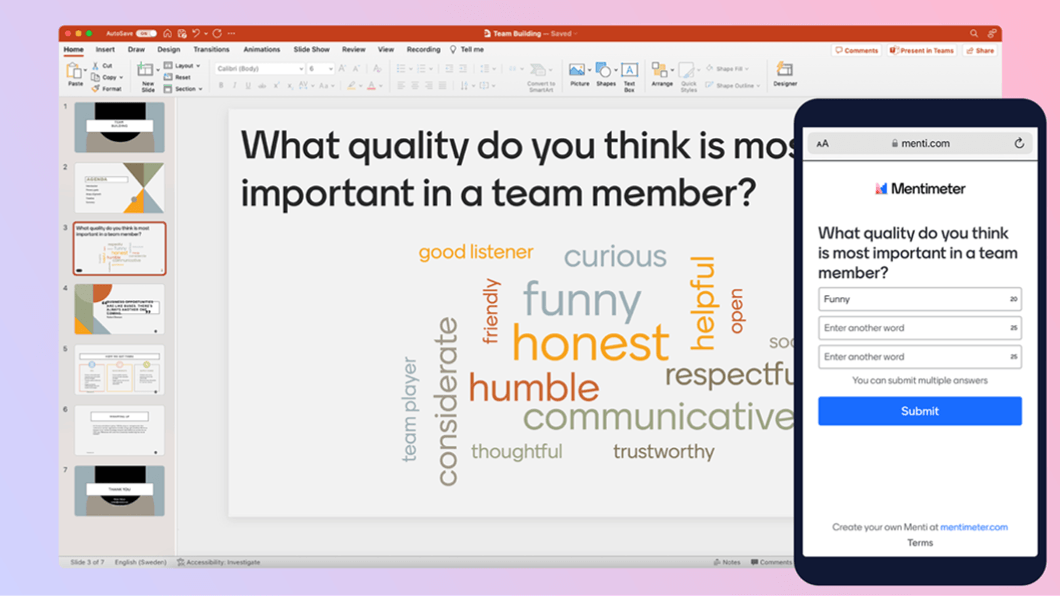The image size is (1060, 596).
Task: Open the Draw ribbon tab
Action: coord(136,49)
